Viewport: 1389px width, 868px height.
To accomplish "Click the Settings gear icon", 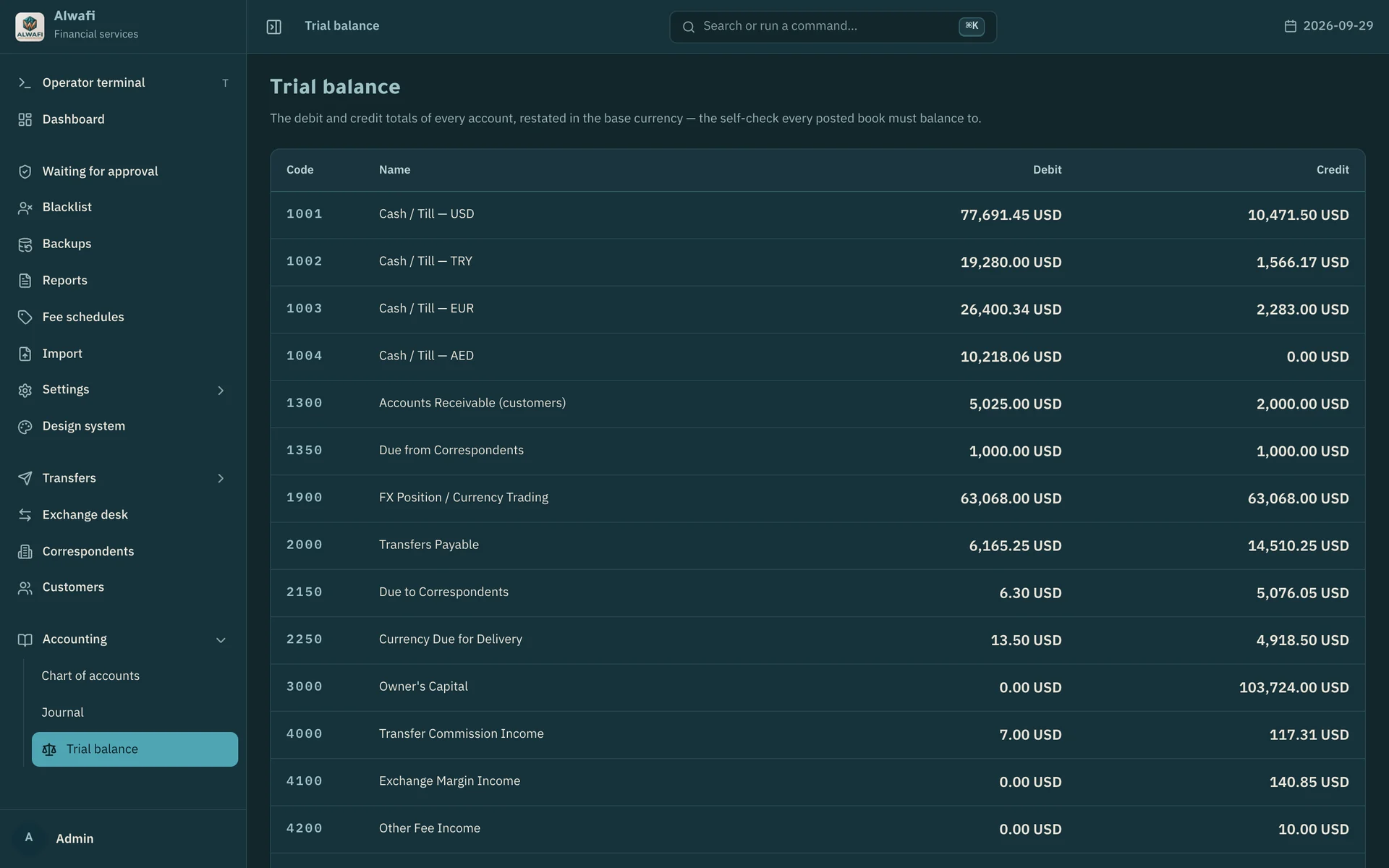I will [x=25, y=390].
